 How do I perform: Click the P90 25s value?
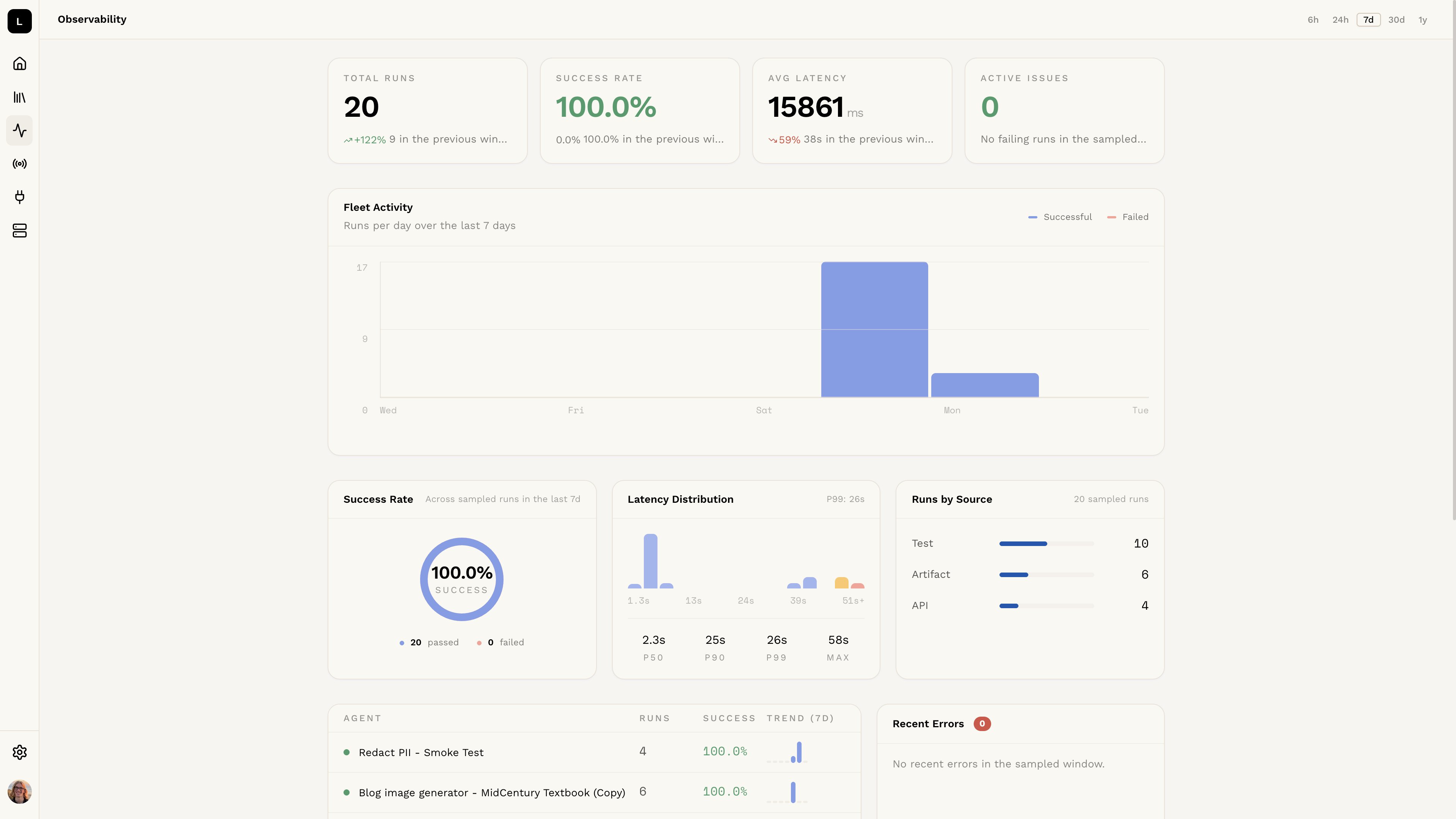pos(715,640)
